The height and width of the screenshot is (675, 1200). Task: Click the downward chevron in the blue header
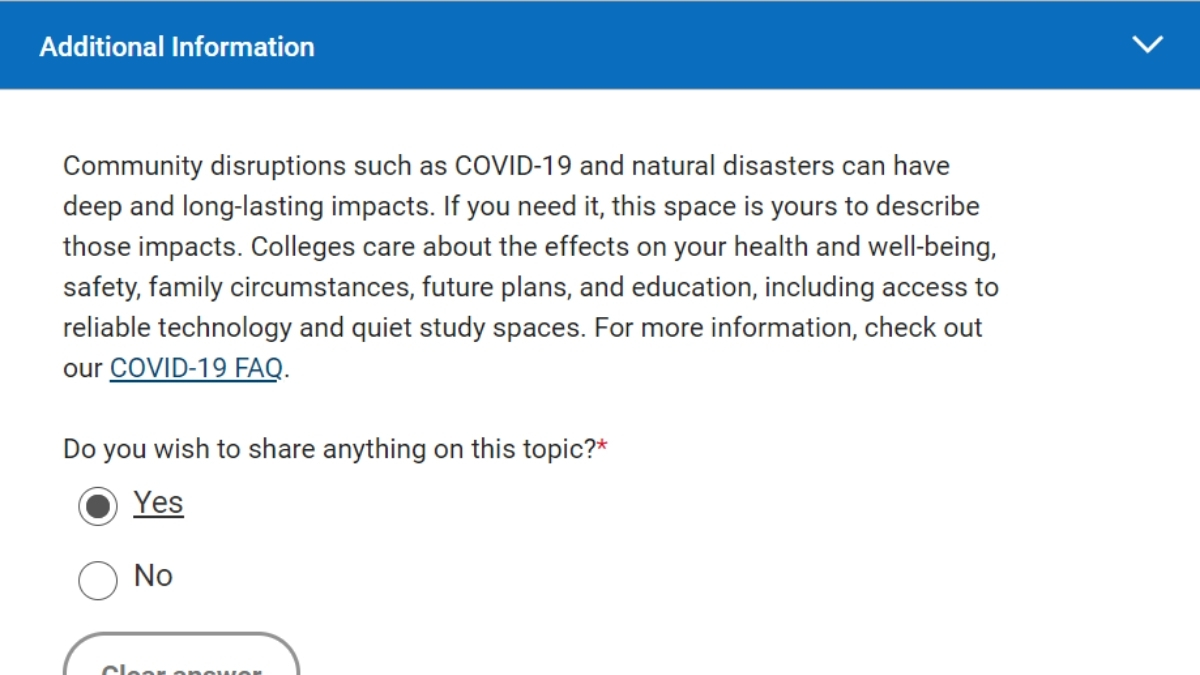[1147, 44]
